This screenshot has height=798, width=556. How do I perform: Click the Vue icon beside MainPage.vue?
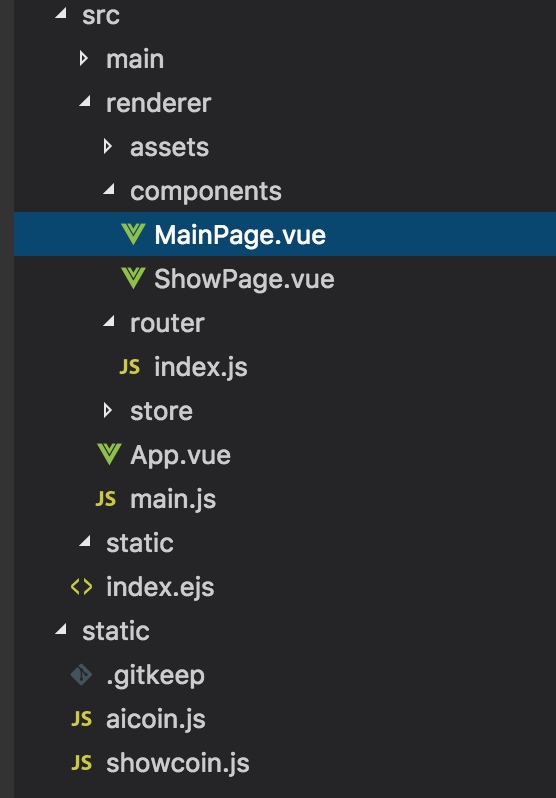click(133, 235)
